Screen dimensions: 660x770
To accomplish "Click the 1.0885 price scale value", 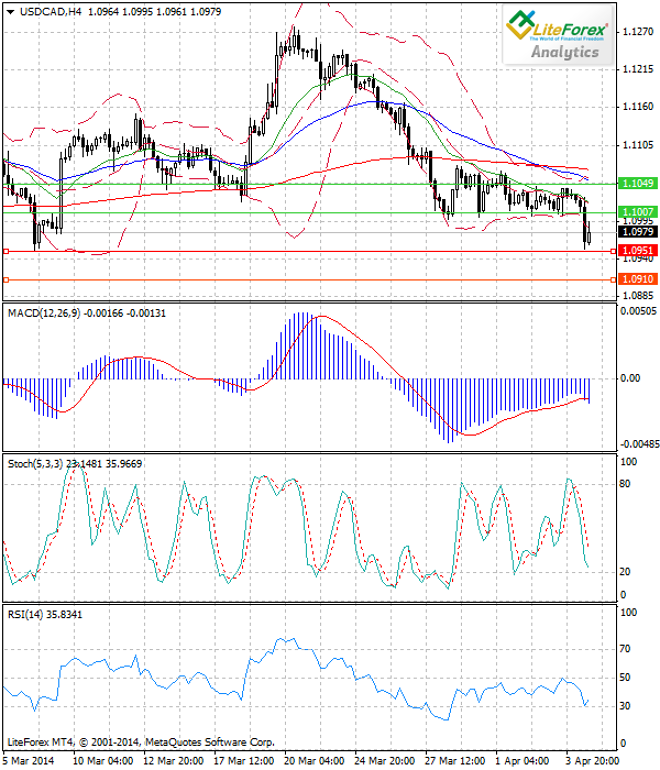I will 638,296.
